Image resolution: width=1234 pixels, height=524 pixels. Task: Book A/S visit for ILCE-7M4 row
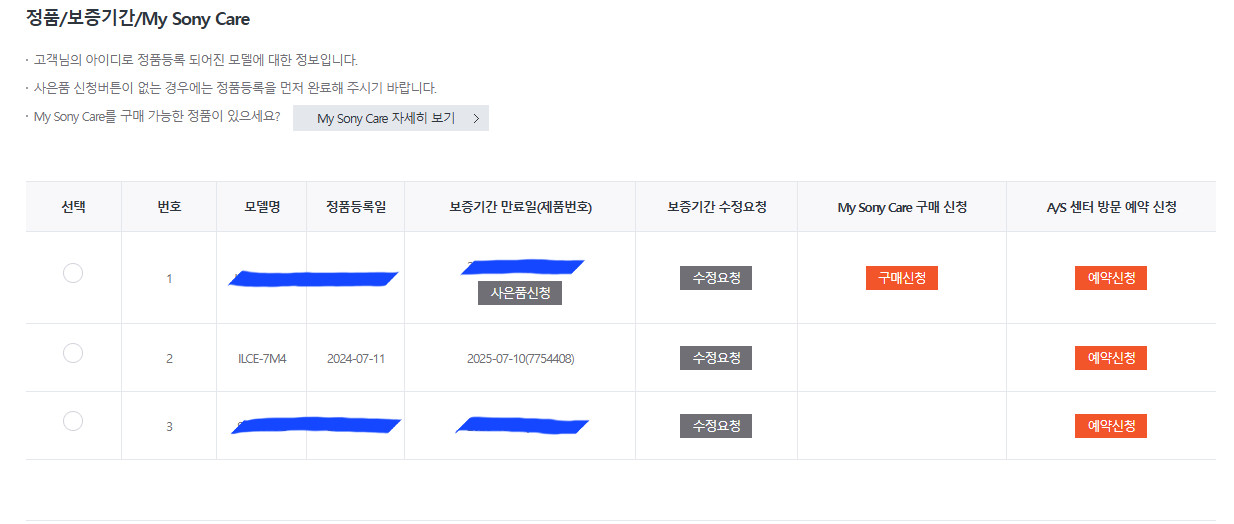[1111, 358]
